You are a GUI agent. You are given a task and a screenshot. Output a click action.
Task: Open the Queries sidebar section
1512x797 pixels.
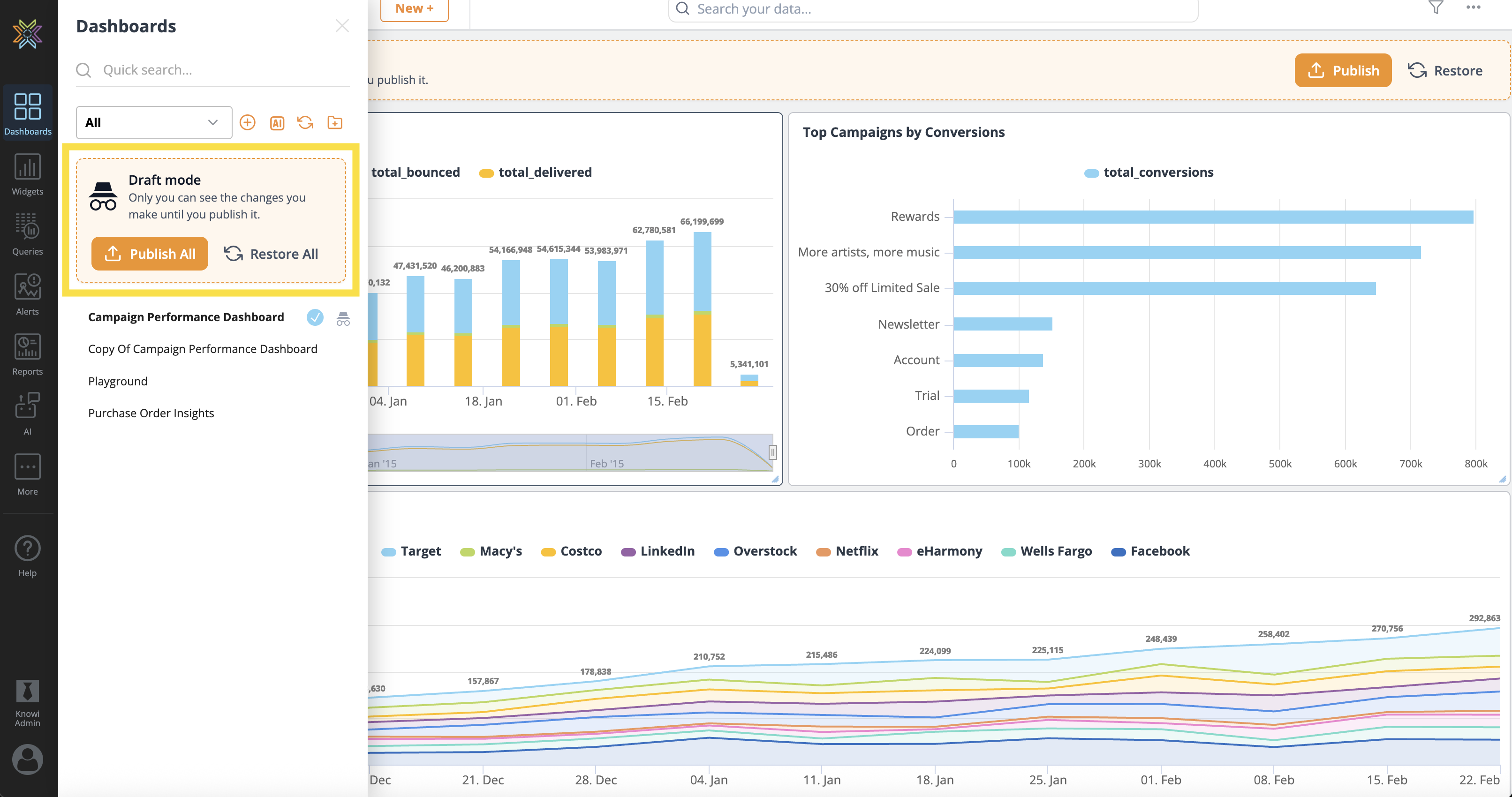[27, 234]
